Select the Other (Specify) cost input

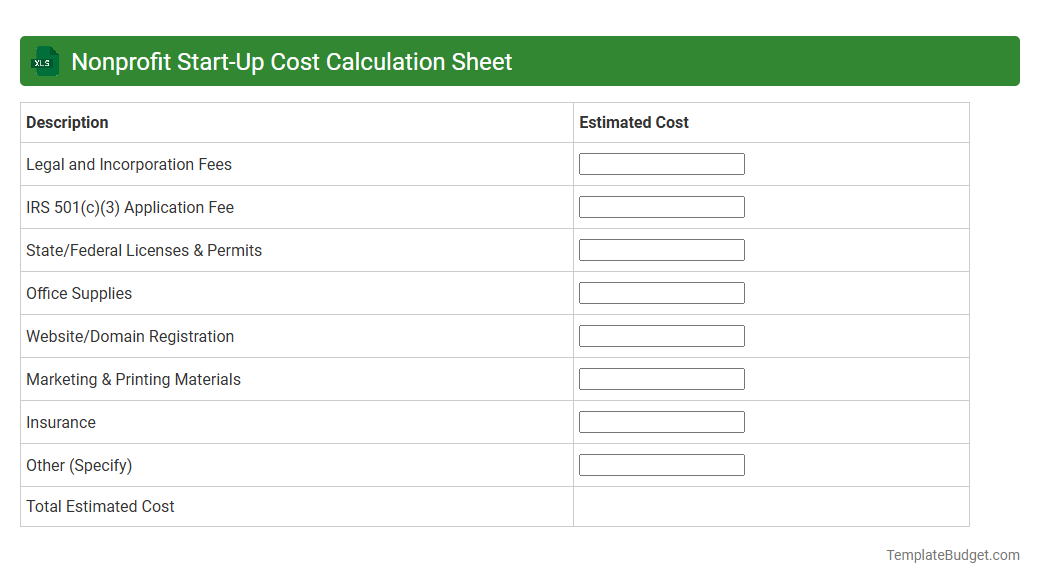click(661, 464)
